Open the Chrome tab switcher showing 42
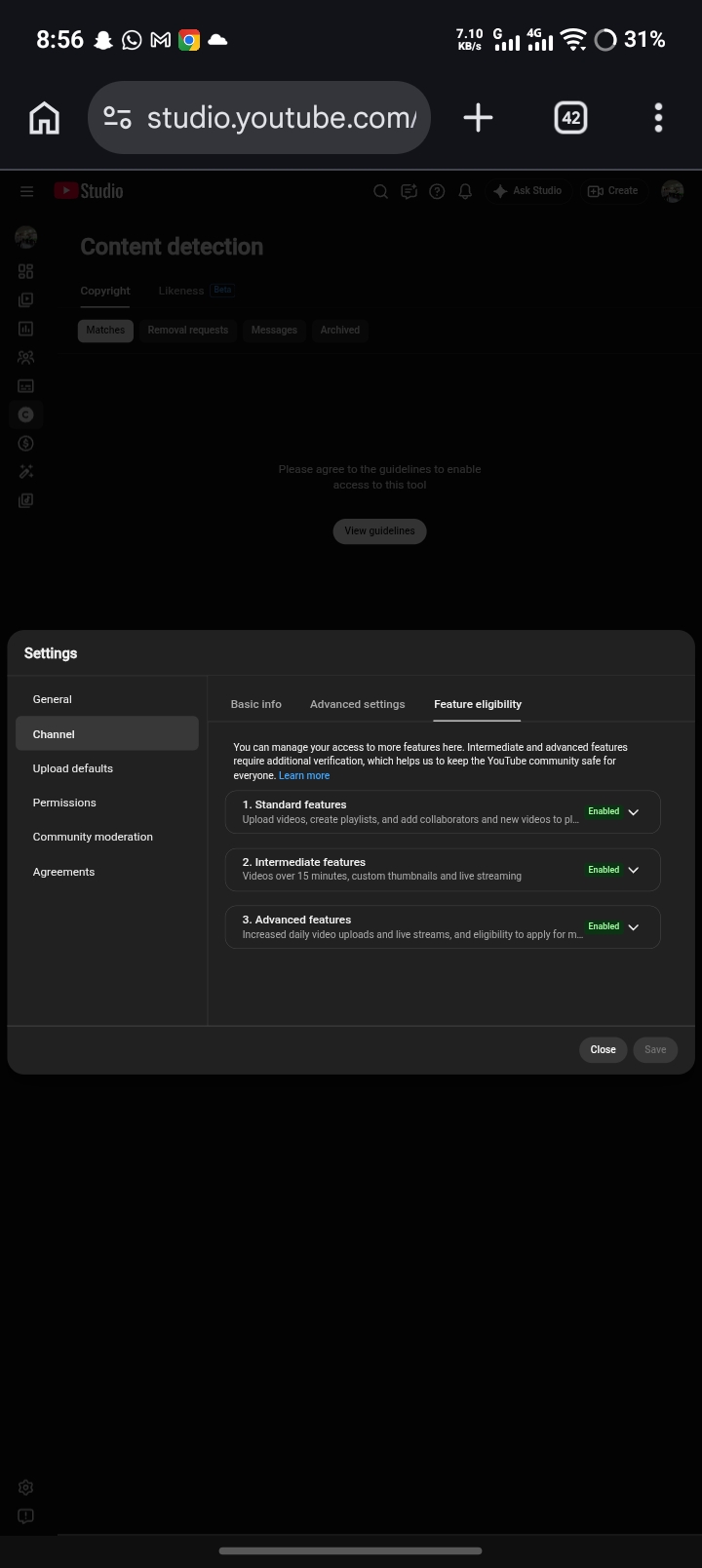Screen dimensions: 702x1568 point(570,118)
